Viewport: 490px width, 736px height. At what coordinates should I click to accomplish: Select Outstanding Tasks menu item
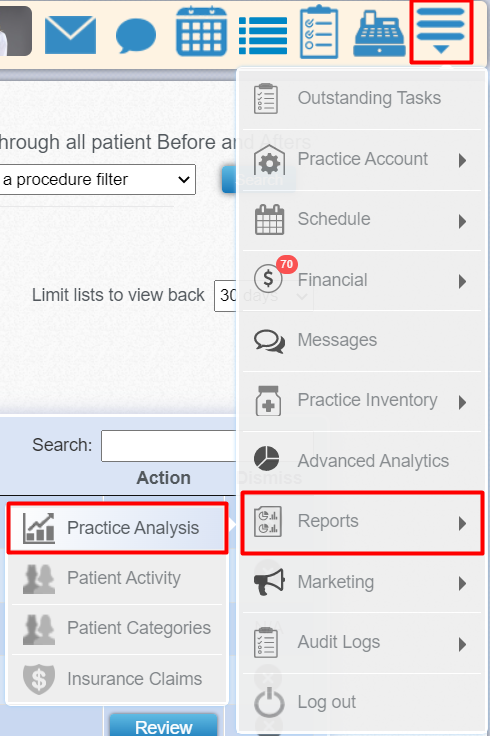coord(362,99)
